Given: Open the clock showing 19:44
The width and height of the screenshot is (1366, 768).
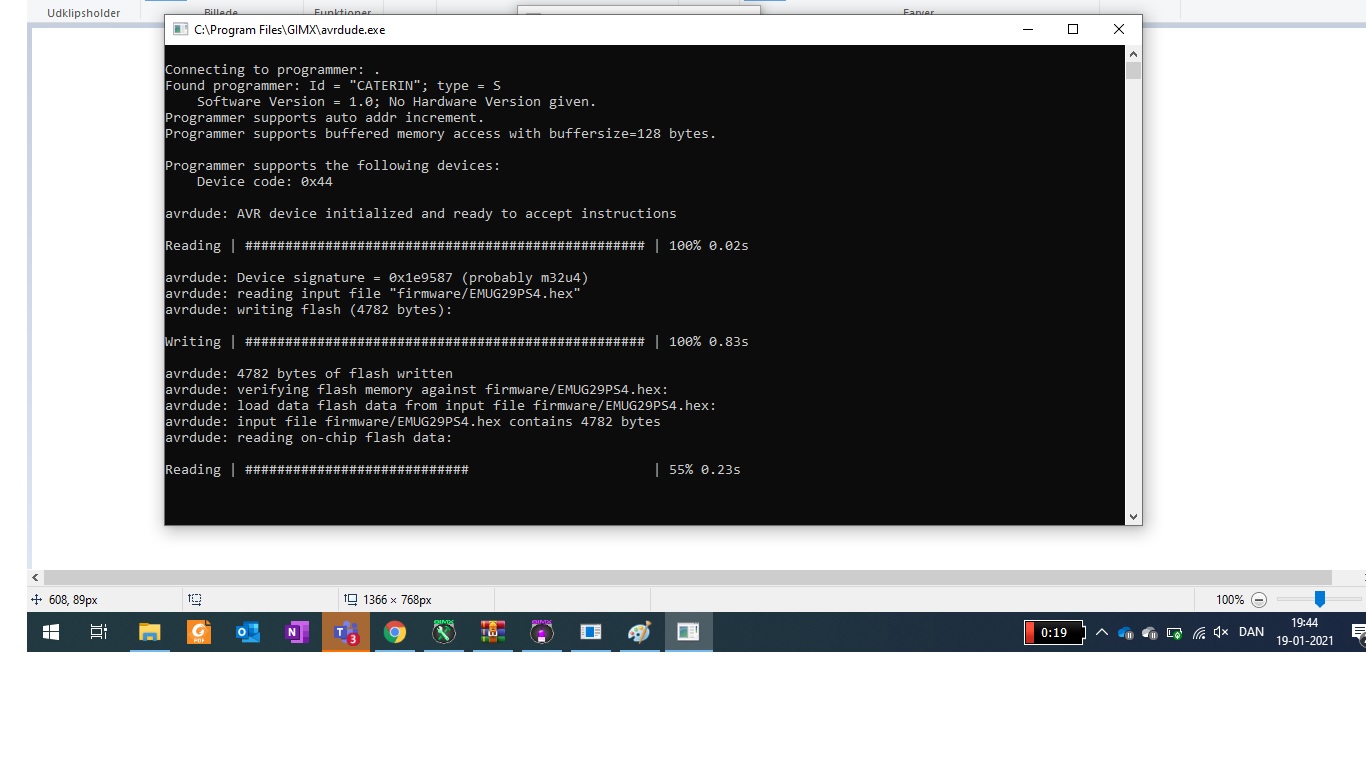Looking at the screenshot, I should (1304, 632).
